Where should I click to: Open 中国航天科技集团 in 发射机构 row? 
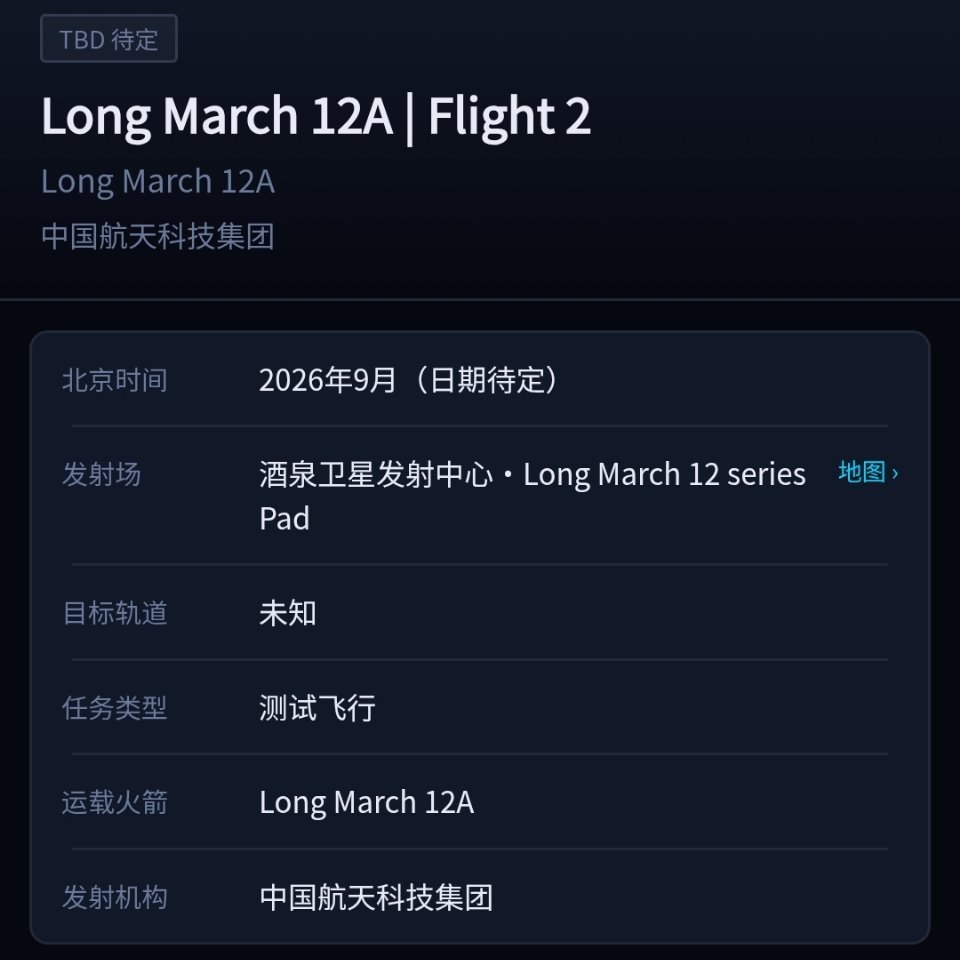376,898
